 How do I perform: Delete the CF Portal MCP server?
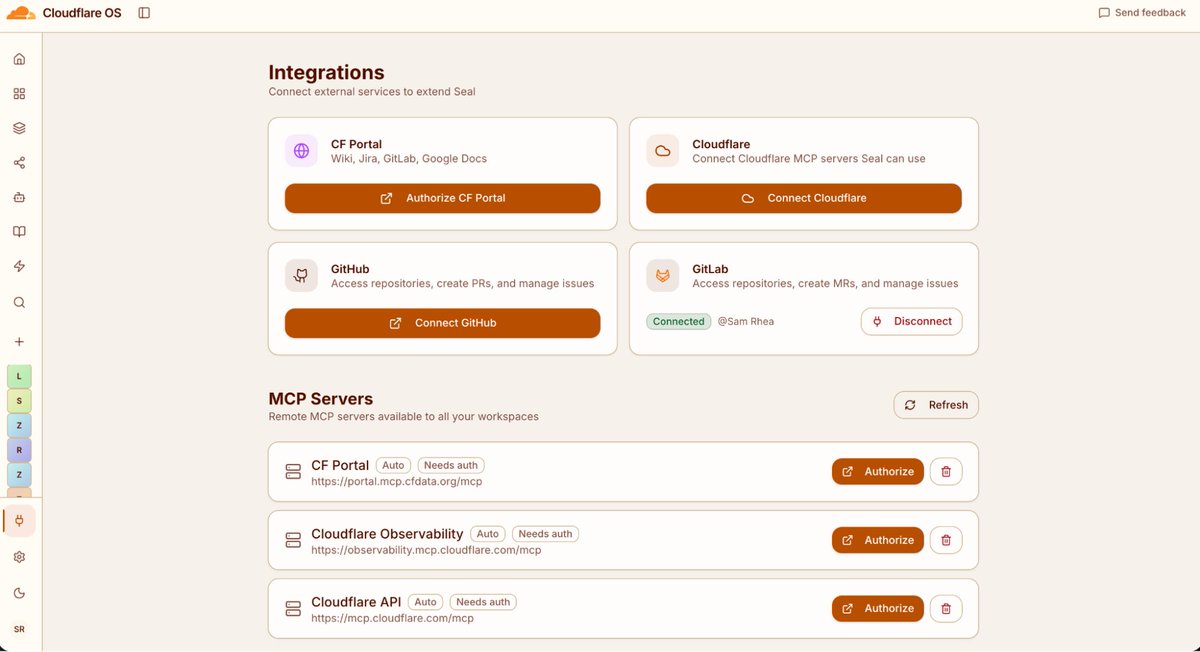pyautogui.click(x=946, y=472)
